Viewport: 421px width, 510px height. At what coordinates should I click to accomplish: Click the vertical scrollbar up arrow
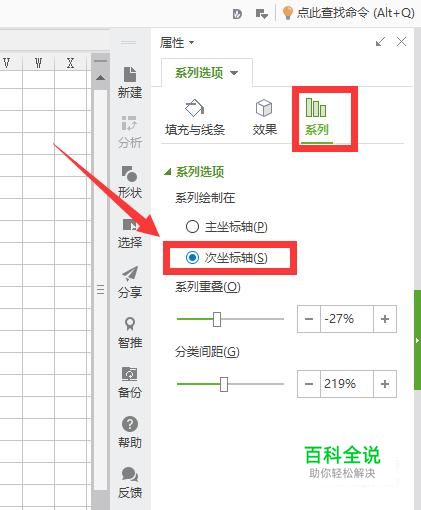click(x=100, y=78)
